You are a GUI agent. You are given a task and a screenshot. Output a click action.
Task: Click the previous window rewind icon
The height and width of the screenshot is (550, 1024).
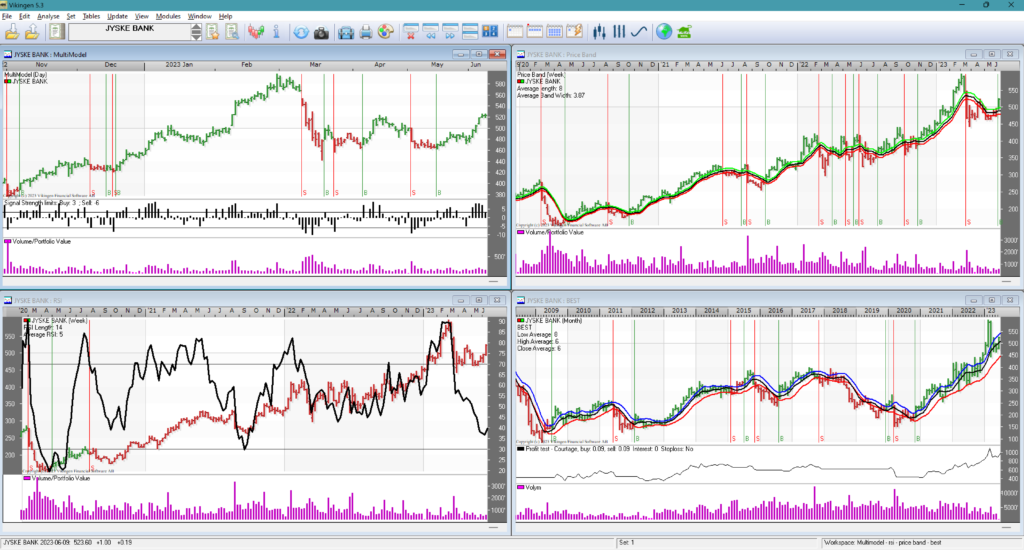point(430,31)
